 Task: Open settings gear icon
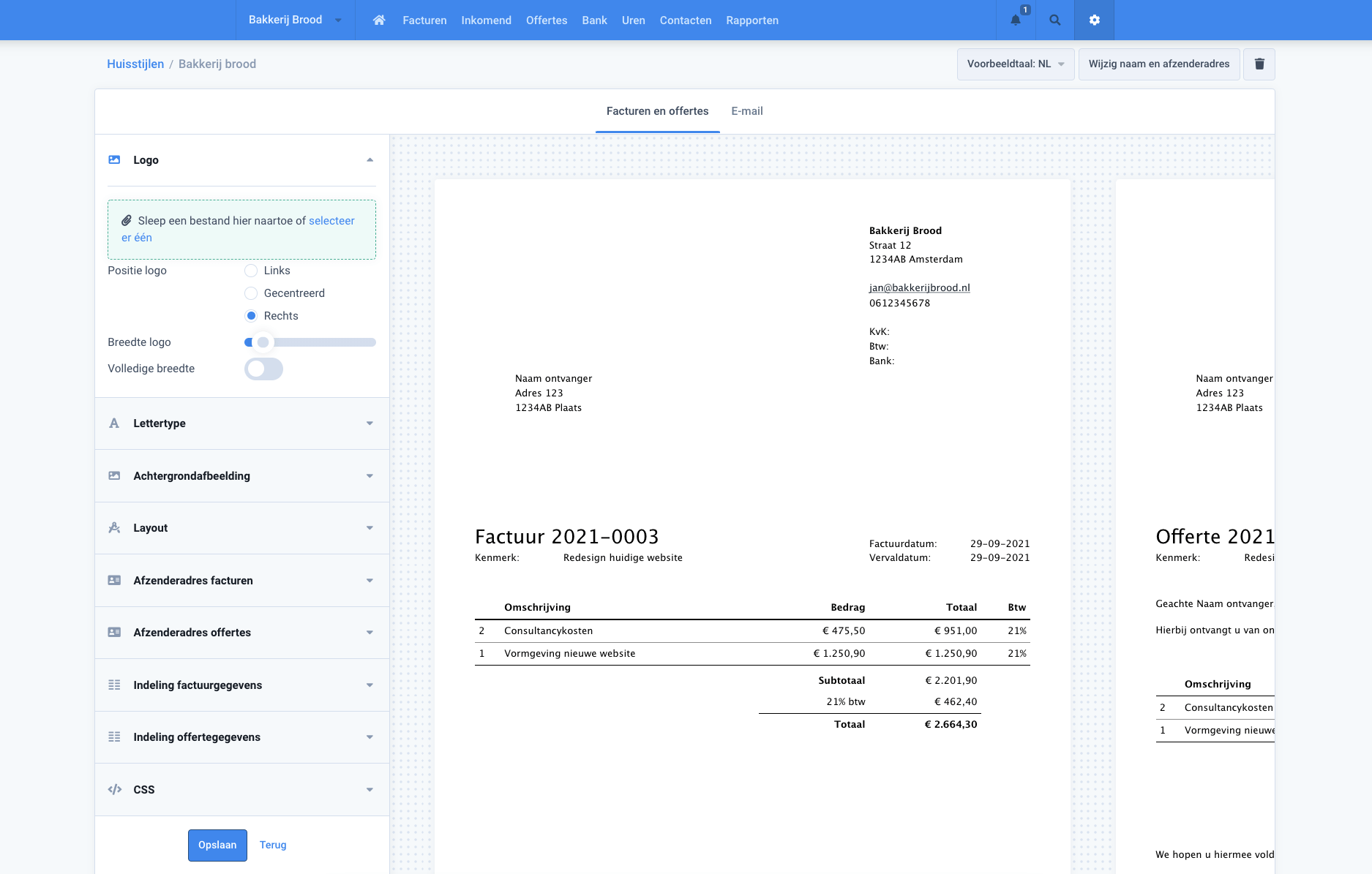pos(1094,20)
